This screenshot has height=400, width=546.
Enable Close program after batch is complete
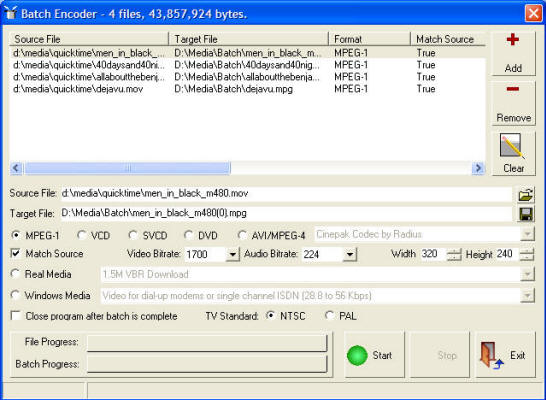(15, 315)
